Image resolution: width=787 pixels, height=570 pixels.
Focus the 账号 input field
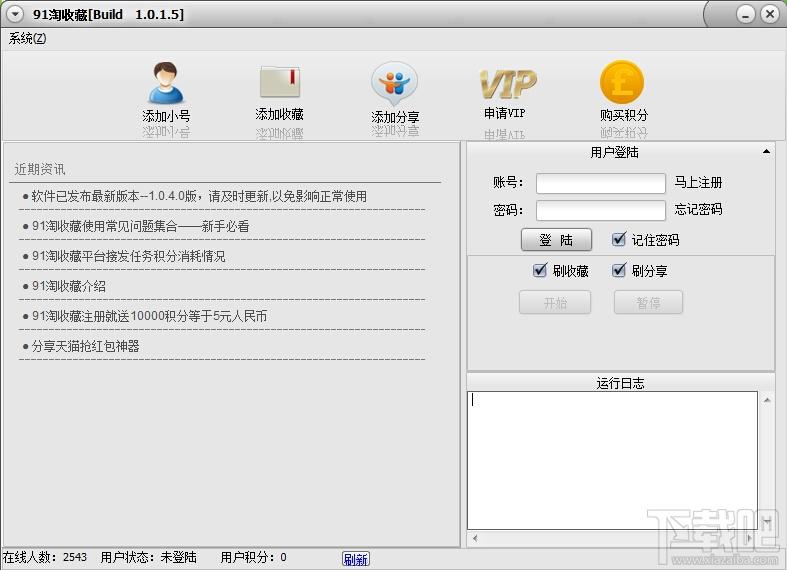[x=601, y=183]
